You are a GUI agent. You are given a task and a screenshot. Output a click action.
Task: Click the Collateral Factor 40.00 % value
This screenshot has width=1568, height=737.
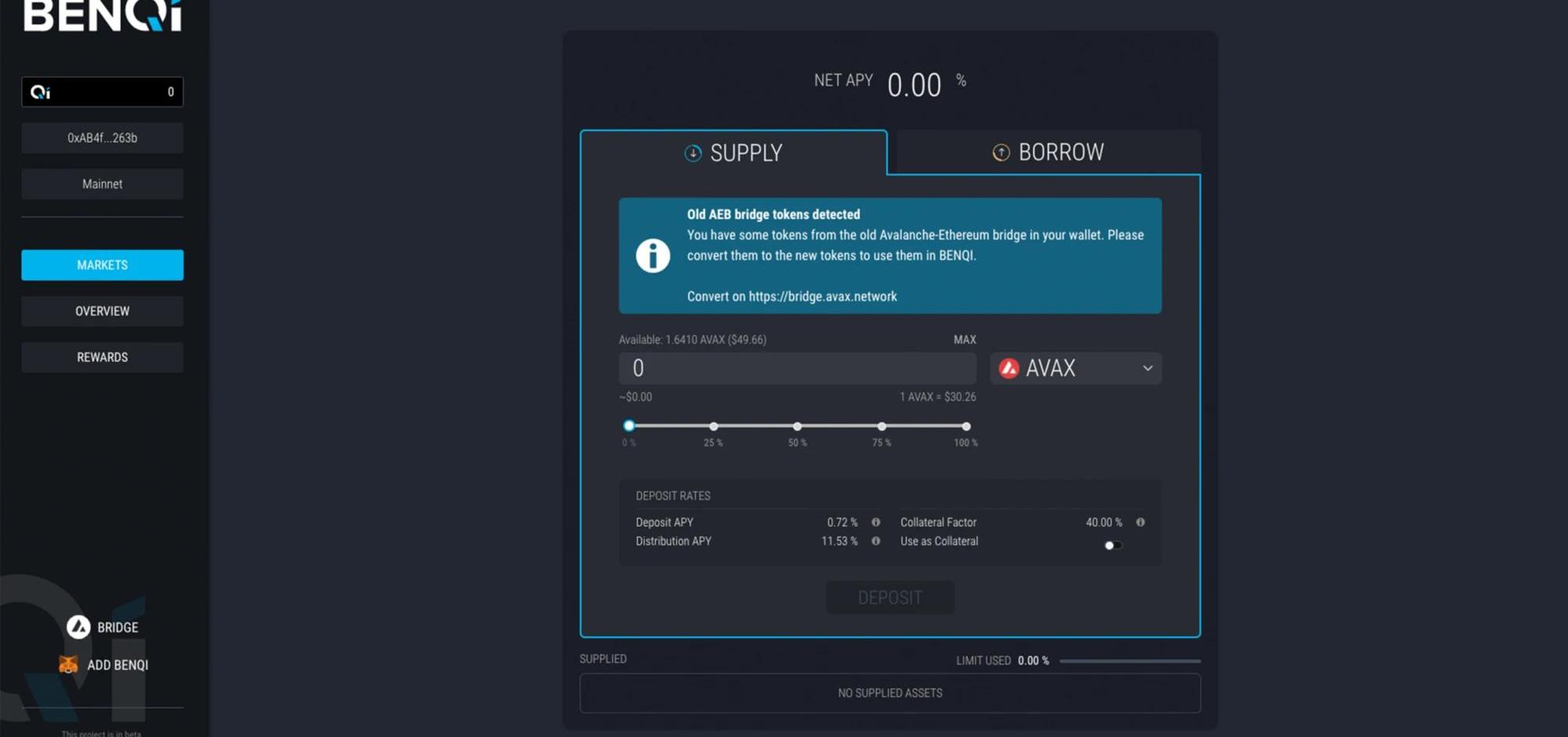tap(1104, 522)
